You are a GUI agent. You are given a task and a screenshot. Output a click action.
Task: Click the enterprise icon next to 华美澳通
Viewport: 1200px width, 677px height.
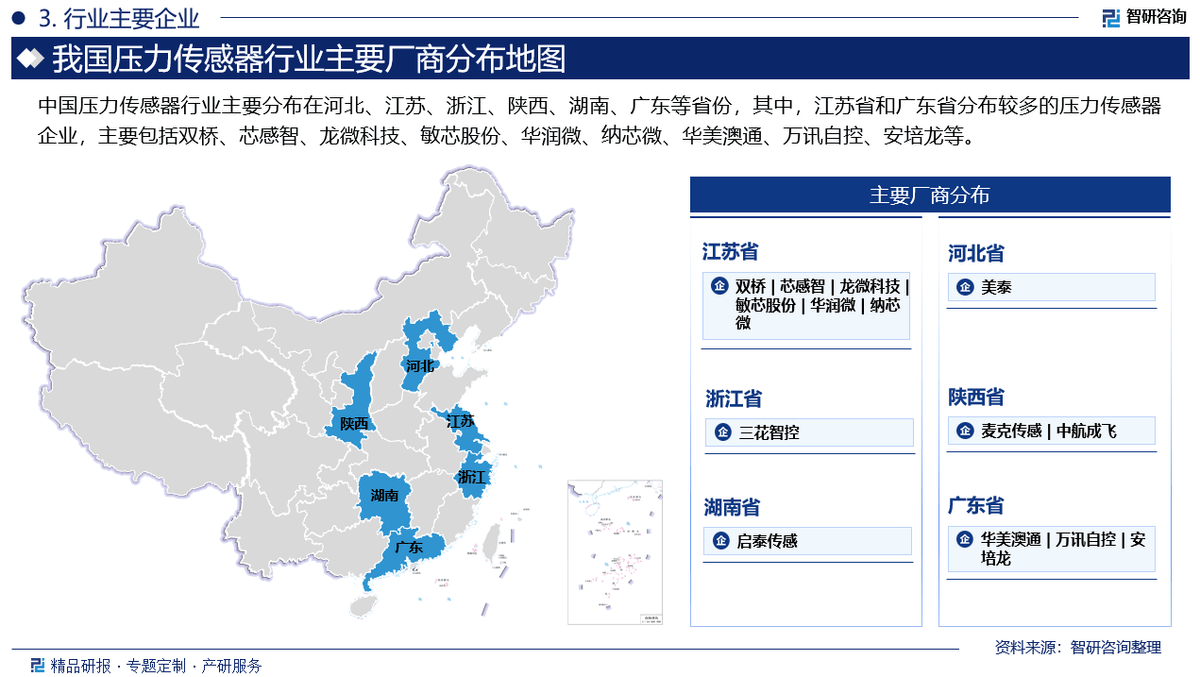point(965,540)
